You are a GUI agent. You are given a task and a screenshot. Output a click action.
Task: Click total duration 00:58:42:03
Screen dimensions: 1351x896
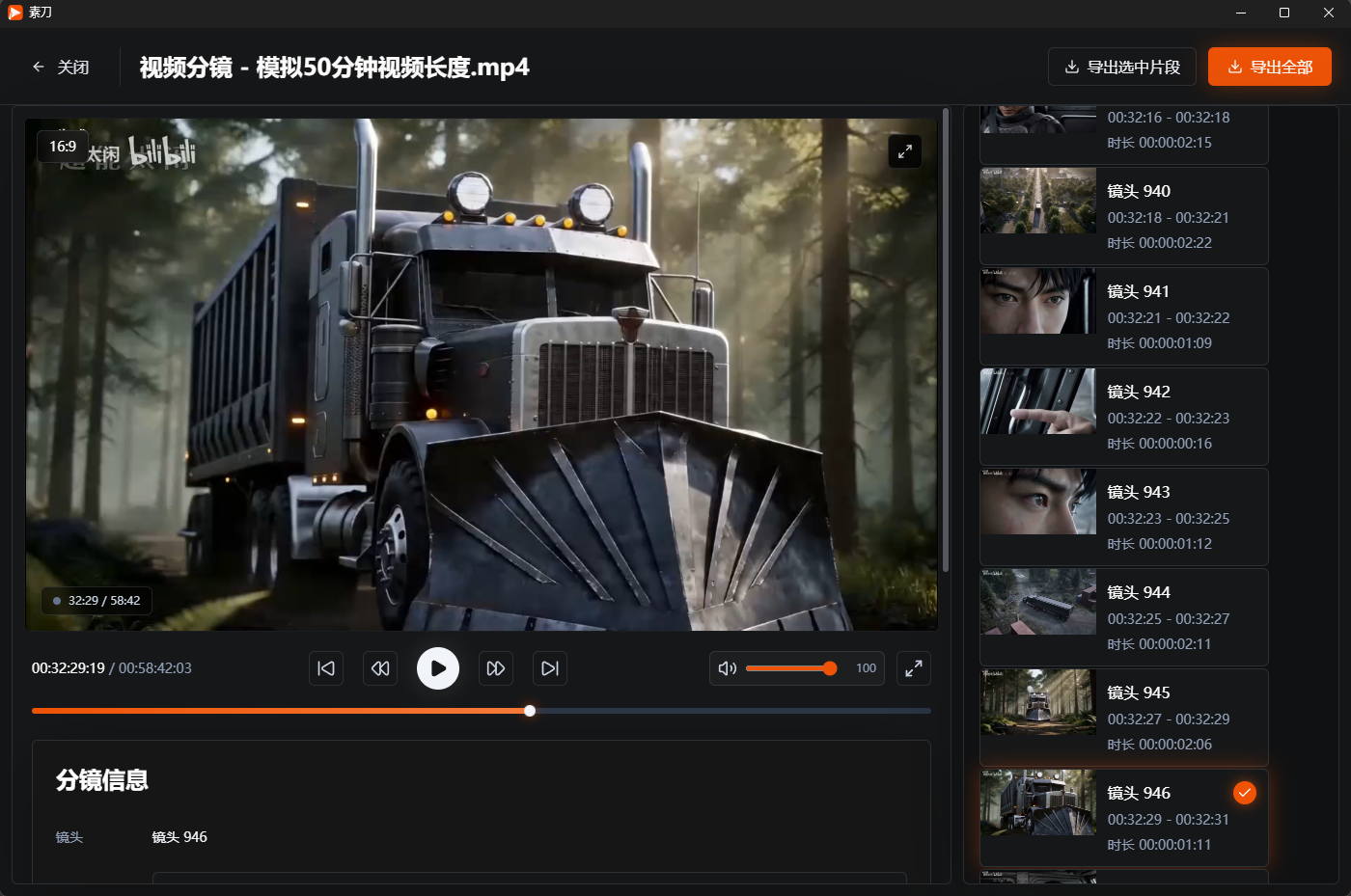[x=155, y=668]
